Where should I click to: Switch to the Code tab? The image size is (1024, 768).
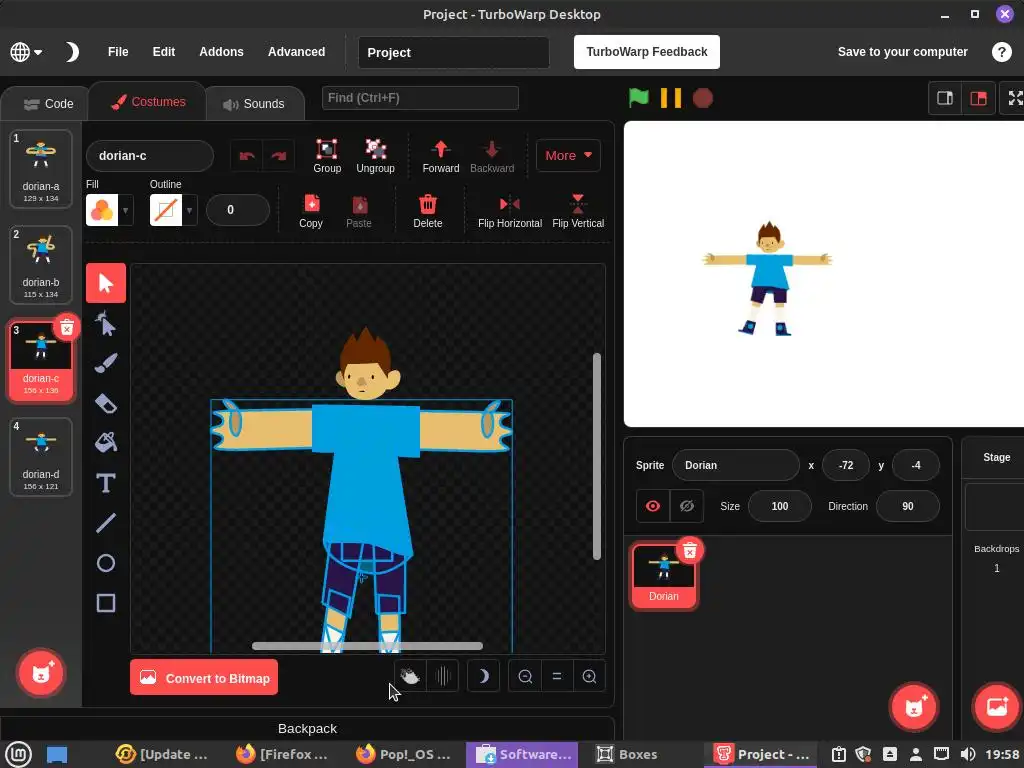tap(47, 104)
